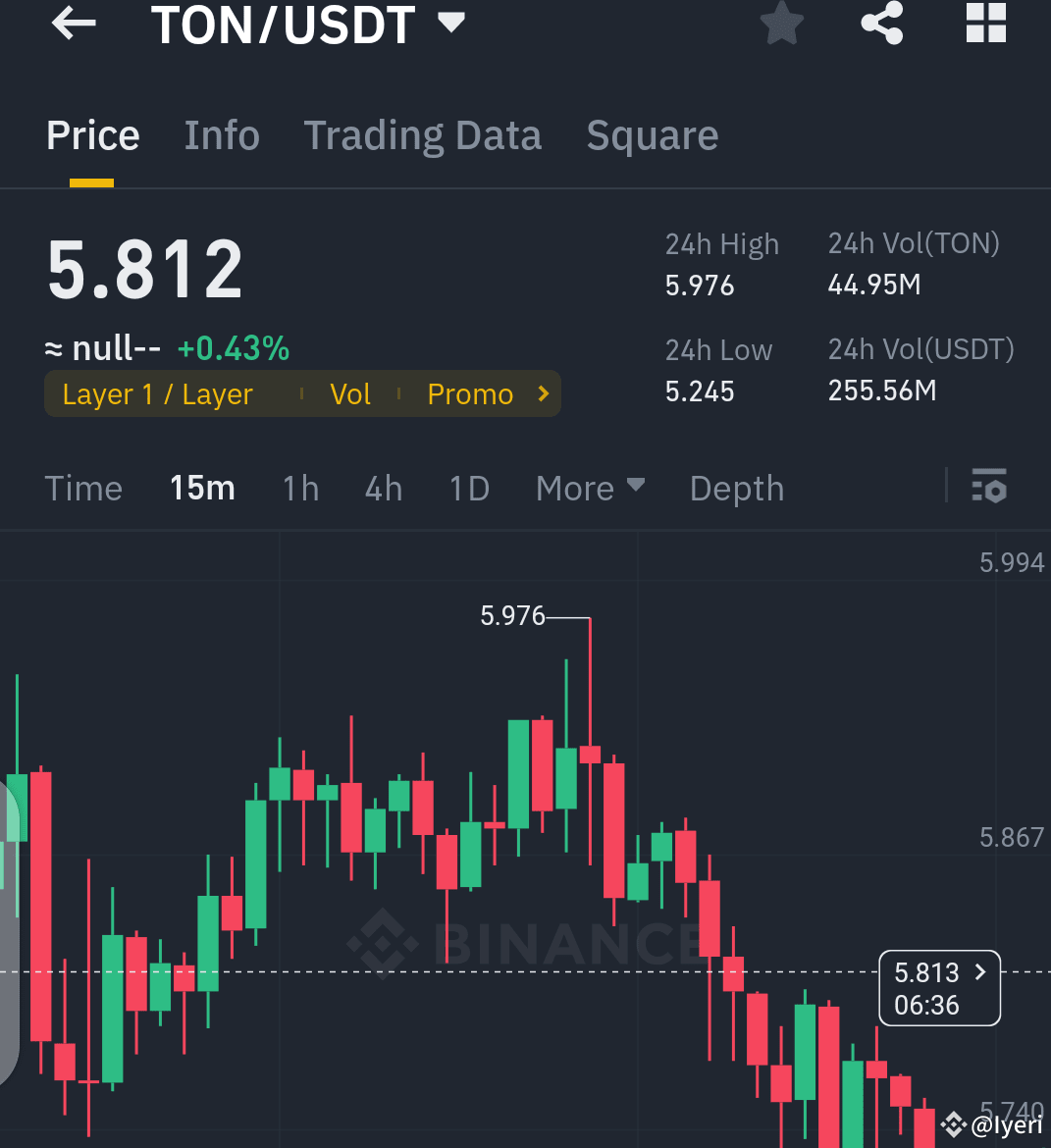Add TON/USDT to favorites via star icon
The width and height of the screenshot is (1051, 1148).
tap(781, 25)
